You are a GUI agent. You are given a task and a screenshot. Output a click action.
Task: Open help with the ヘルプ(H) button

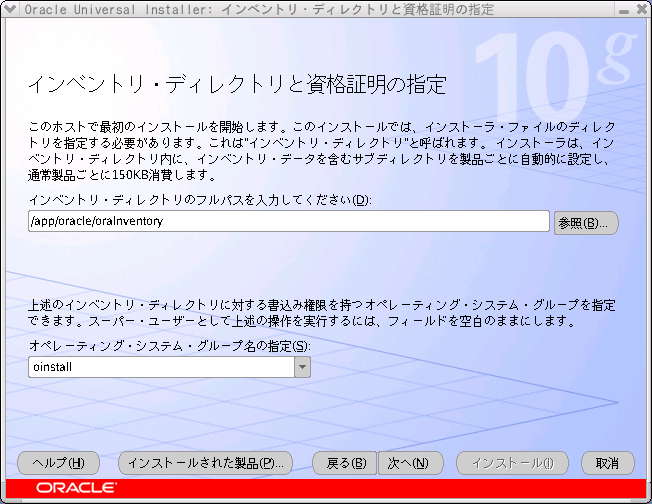click(59, 463)
